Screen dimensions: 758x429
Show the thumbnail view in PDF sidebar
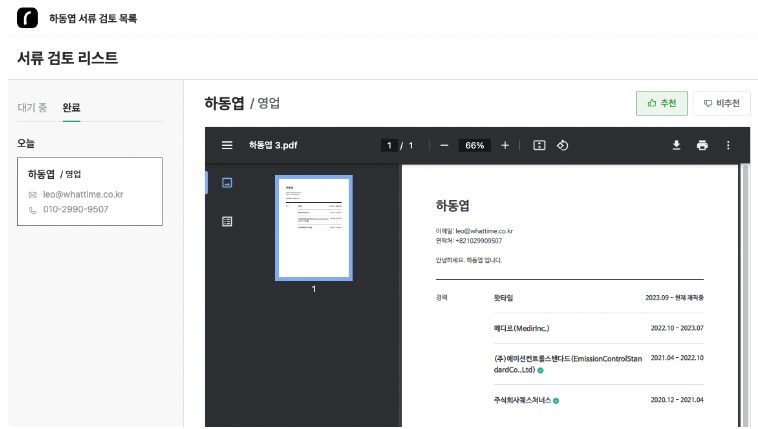[227, 183]
